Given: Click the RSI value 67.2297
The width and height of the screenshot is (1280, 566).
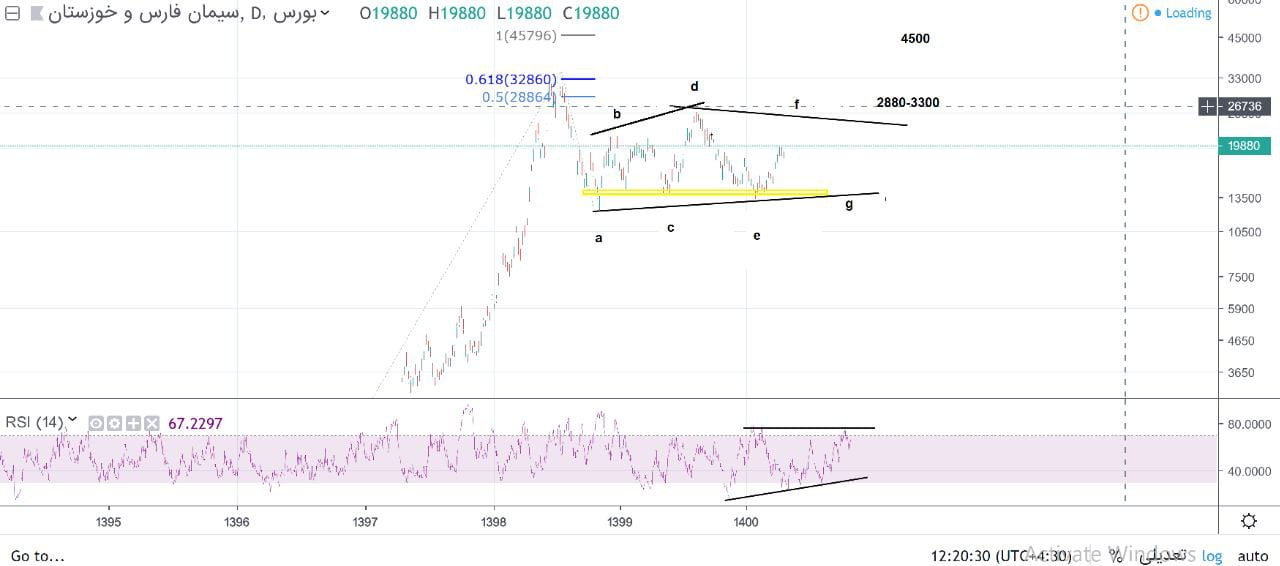Looking at the screenshot, I should tap(195, 424).
